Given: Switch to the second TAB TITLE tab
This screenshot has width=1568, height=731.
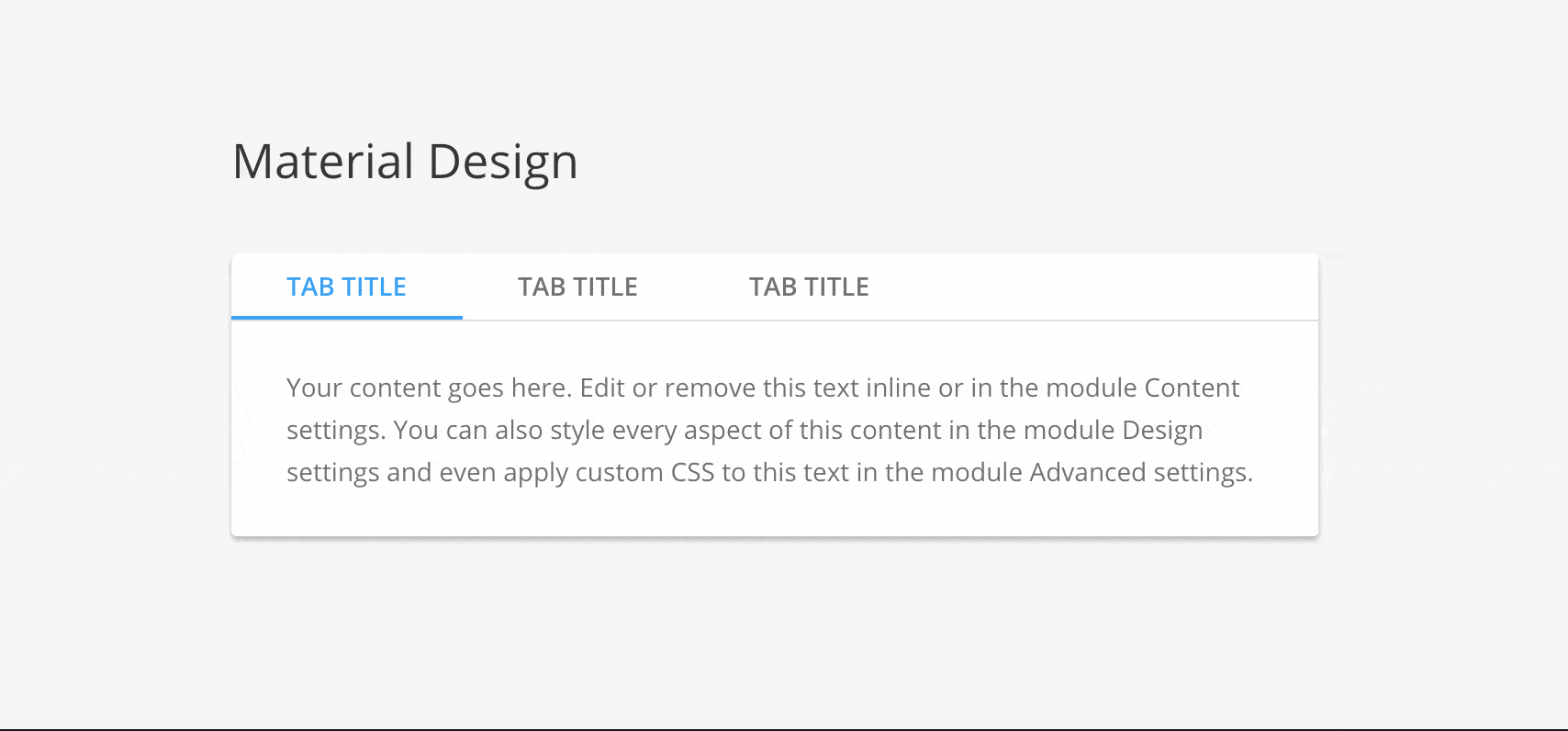Looking at the screenshot, I should coord(577,287).
